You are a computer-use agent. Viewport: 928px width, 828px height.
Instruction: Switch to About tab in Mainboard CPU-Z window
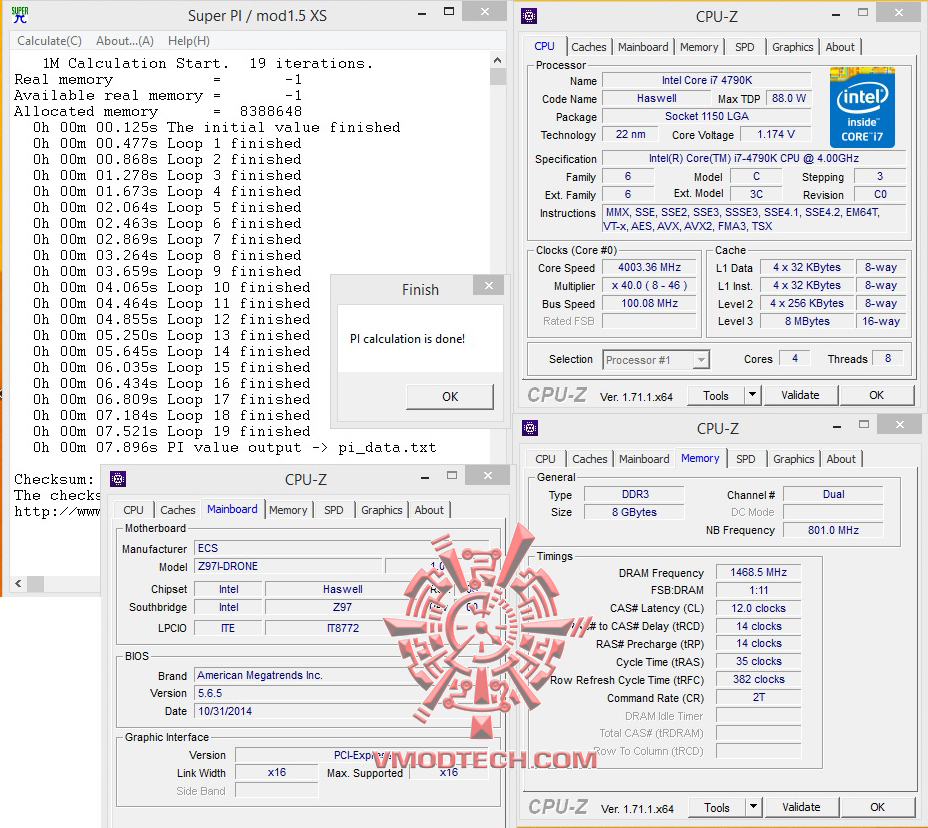pyautogui.click(x=428, y=510)
